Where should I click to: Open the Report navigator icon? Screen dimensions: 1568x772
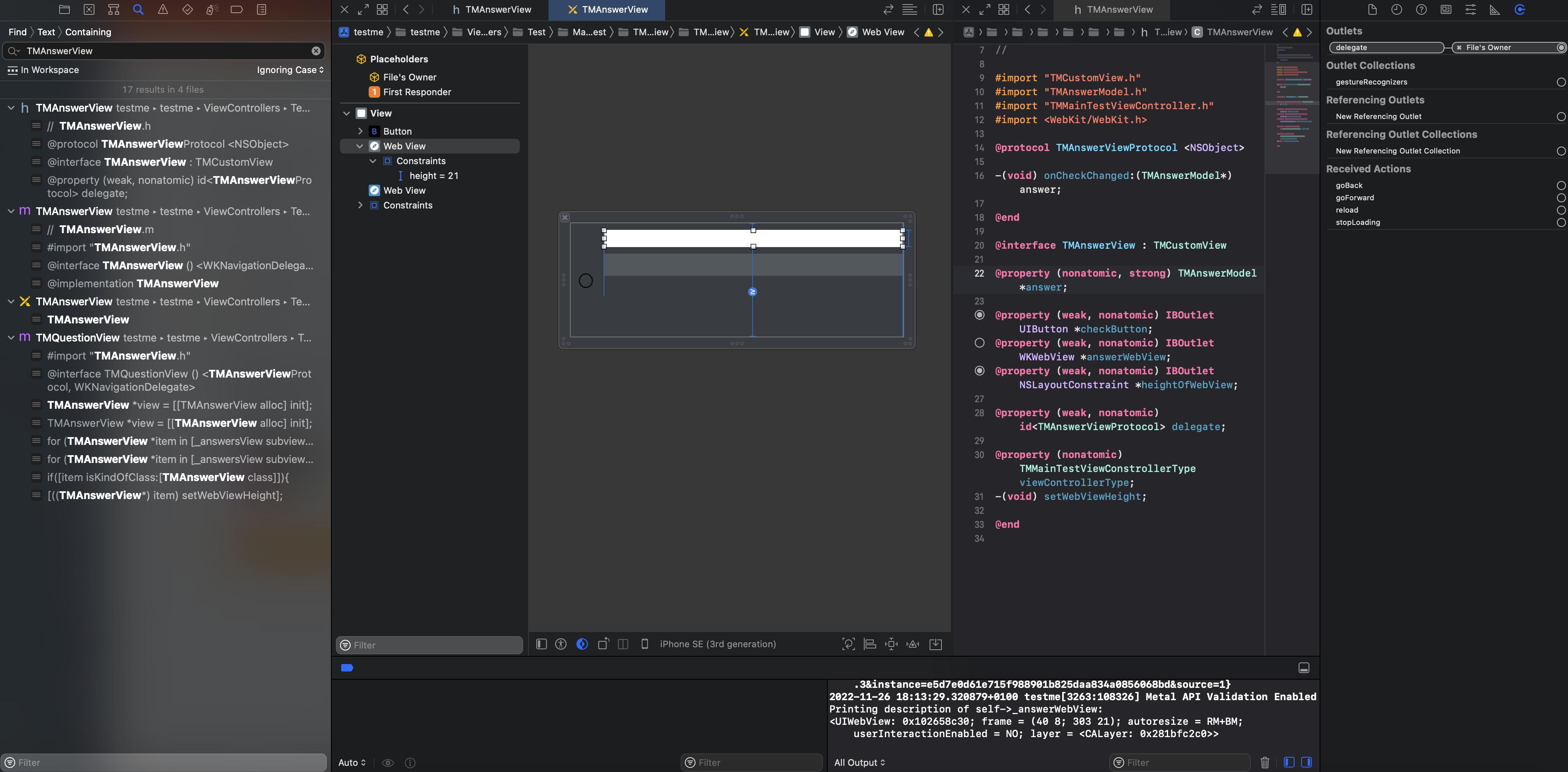pos(262,10)
